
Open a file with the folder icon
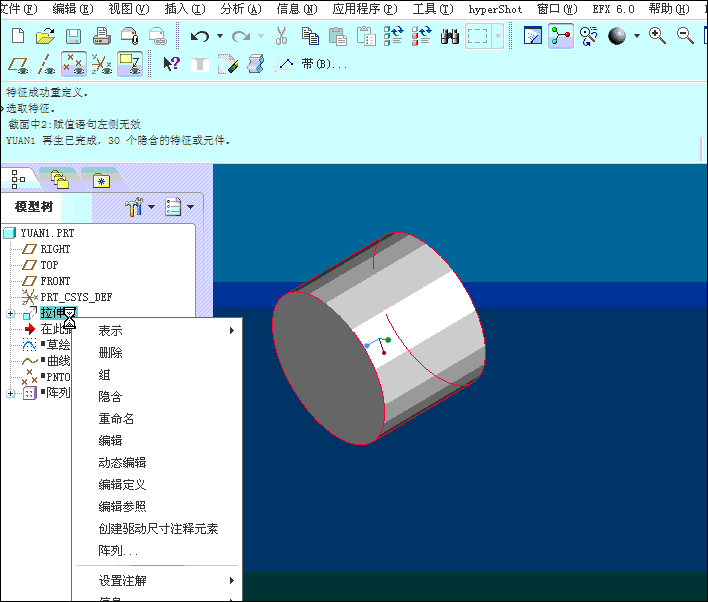coord(45,36)
